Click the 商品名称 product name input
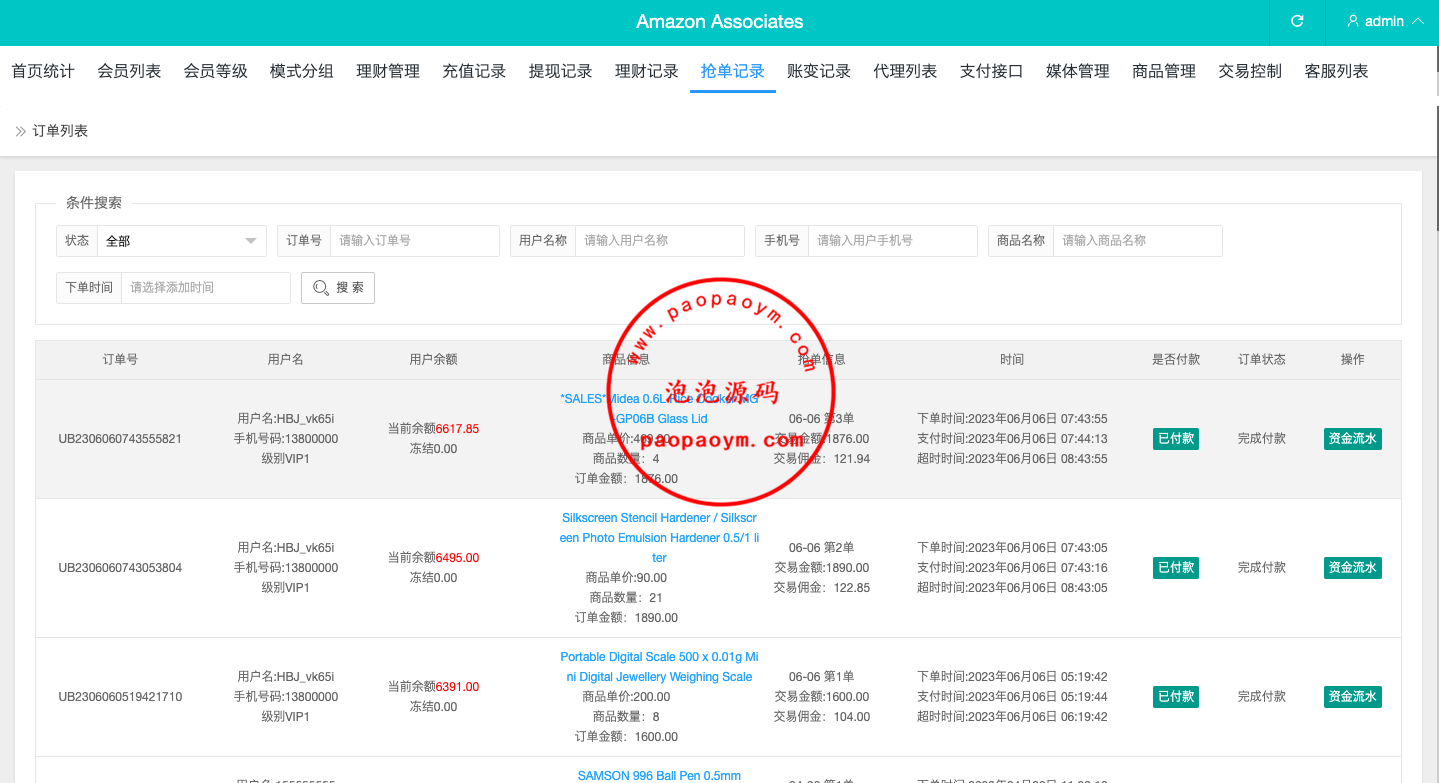Viewport: 1439px width, 783px height. coord(1137,241)
